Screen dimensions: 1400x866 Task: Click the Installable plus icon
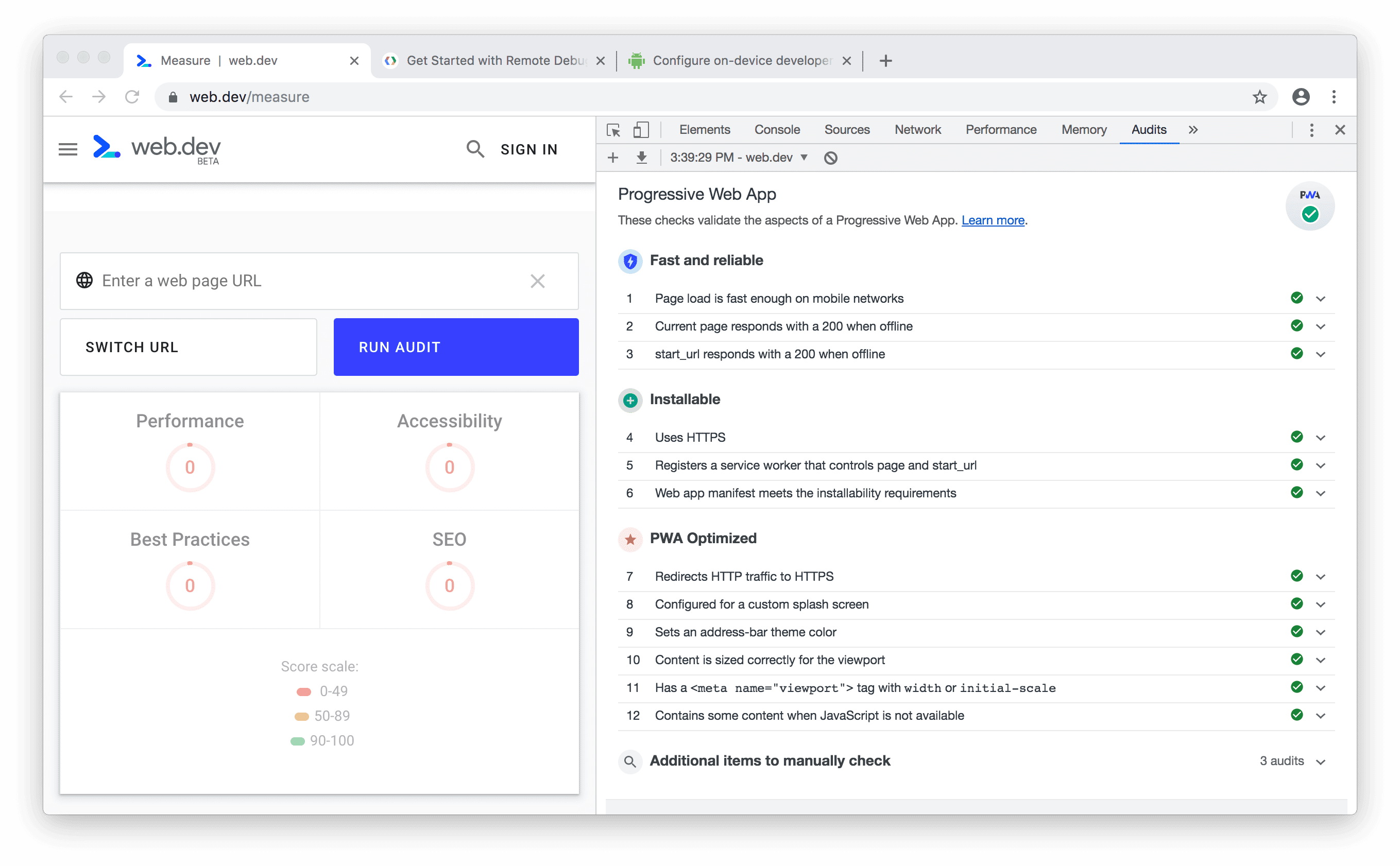[x=629, y=398]
